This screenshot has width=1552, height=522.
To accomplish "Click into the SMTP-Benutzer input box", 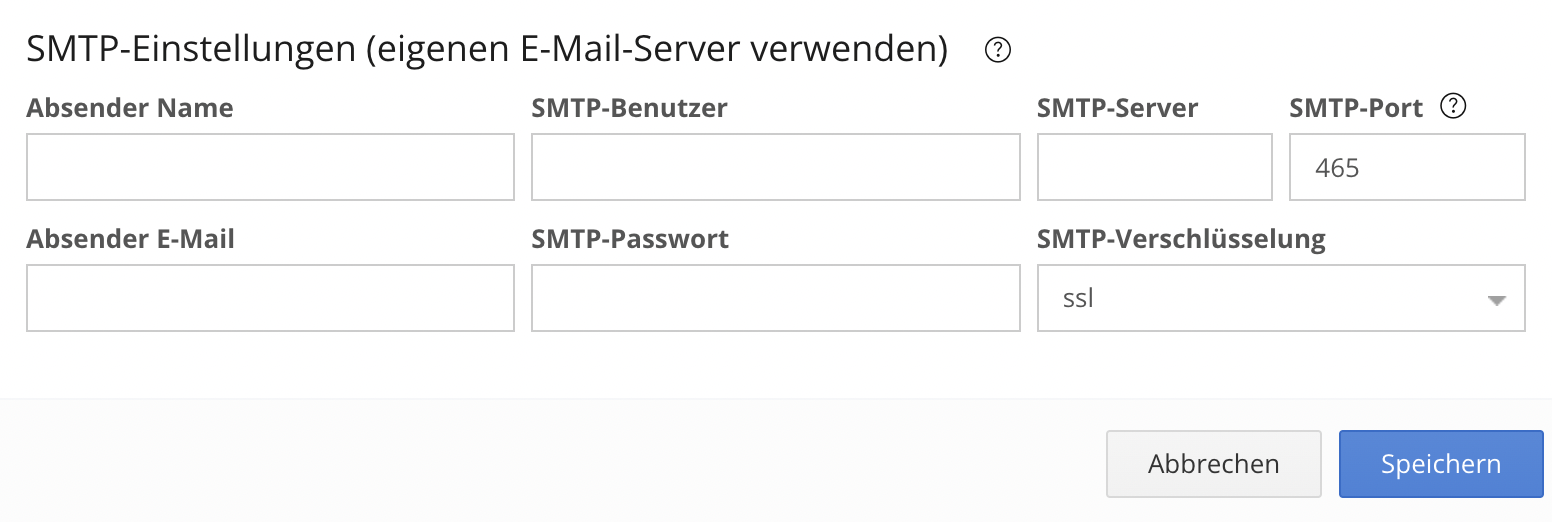I will [x=775, y=167].
